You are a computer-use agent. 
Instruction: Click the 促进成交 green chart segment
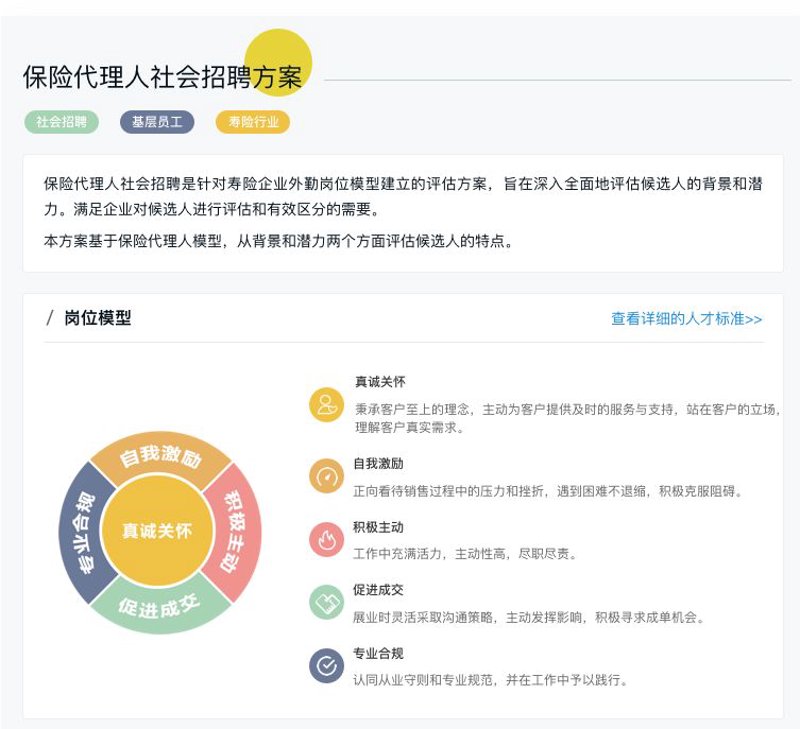159,607
